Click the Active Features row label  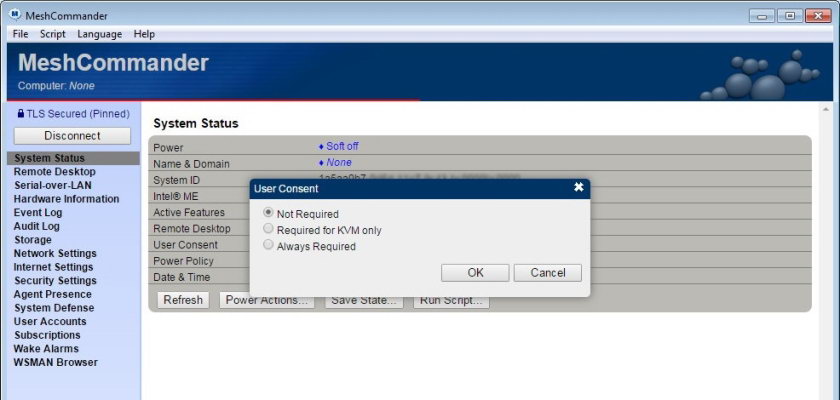tap(189, 212)
